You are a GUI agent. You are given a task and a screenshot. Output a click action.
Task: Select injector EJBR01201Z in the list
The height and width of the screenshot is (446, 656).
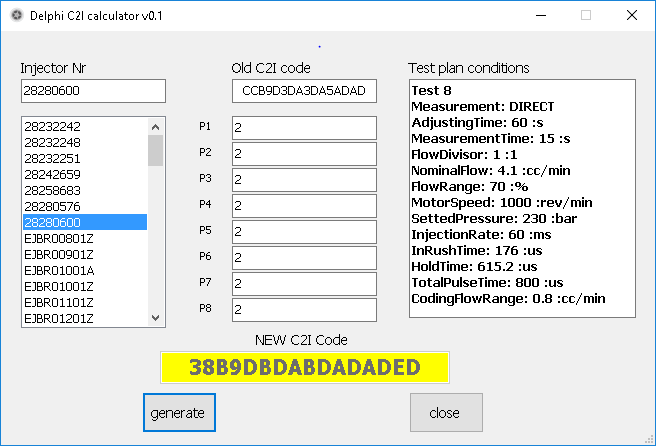(x=85, y=318)
